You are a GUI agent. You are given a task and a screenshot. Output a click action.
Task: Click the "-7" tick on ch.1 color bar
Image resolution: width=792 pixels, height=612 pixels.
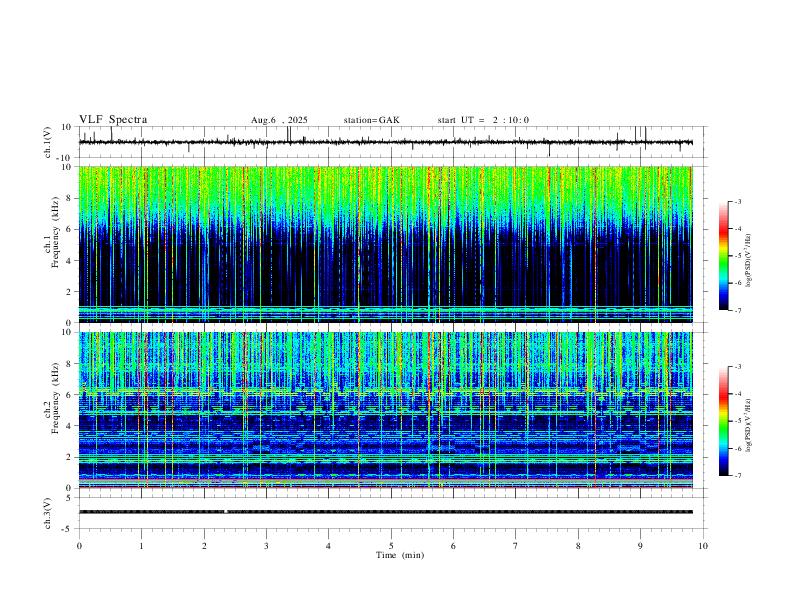pos(737,311)
